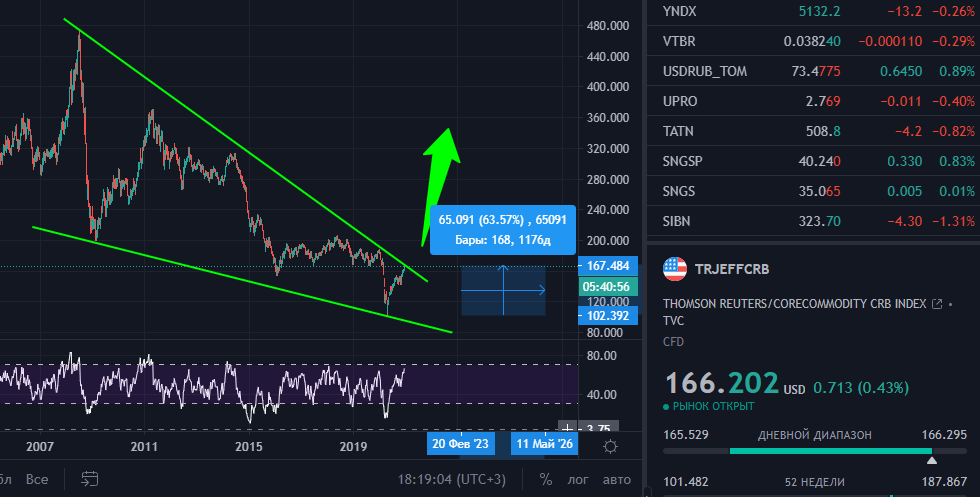
Task: Click the 0.713 (0.43%) change value
Action: point(861,388)
